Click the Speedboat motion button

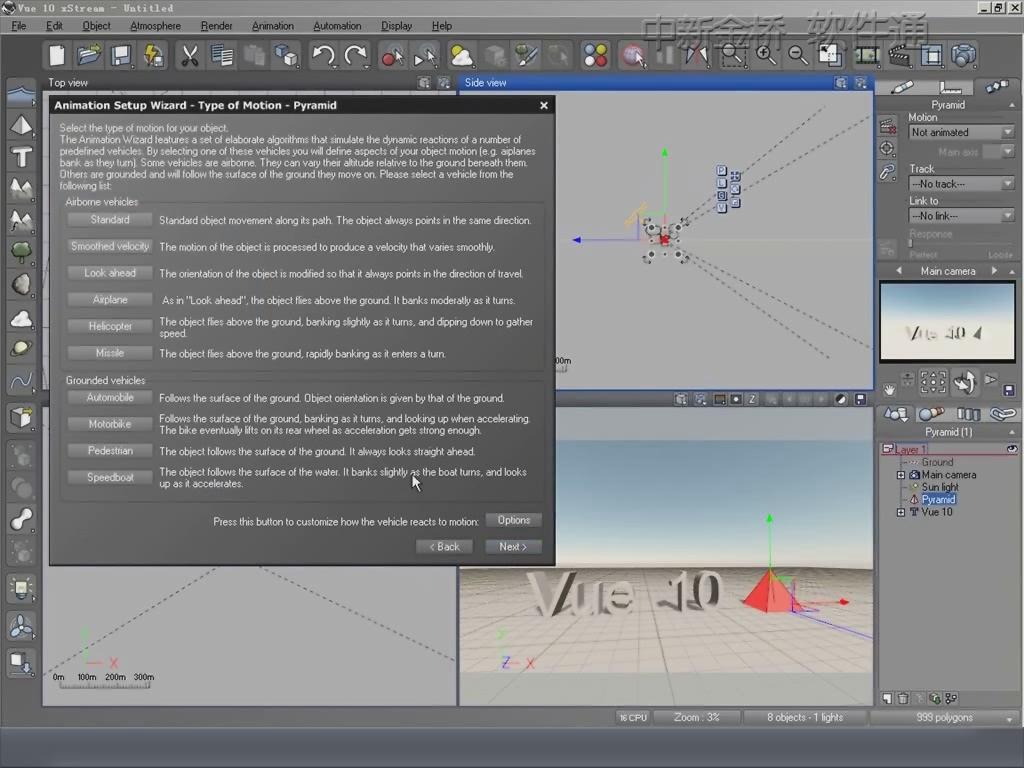coord(110,477)
